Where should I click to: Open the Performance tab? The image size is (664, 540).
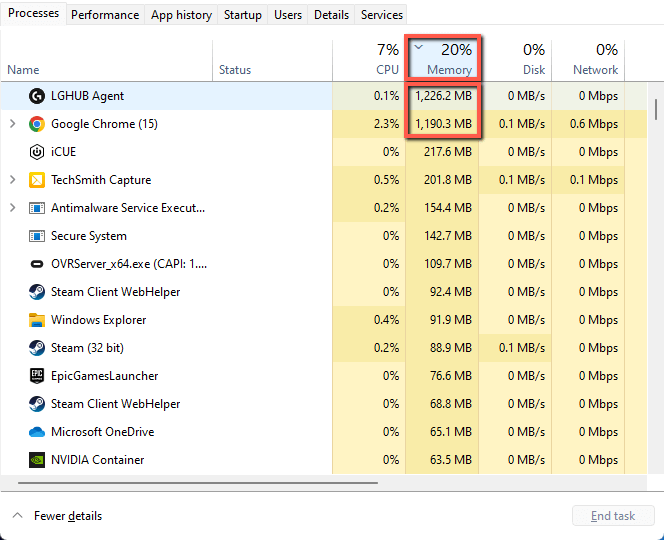105,15
